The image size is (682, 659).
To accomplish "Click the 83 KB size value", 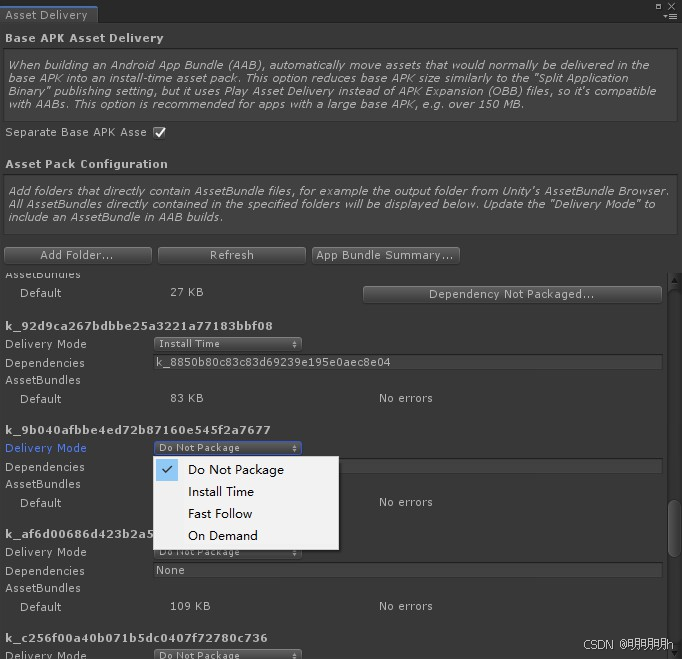I will click(187, 398).
